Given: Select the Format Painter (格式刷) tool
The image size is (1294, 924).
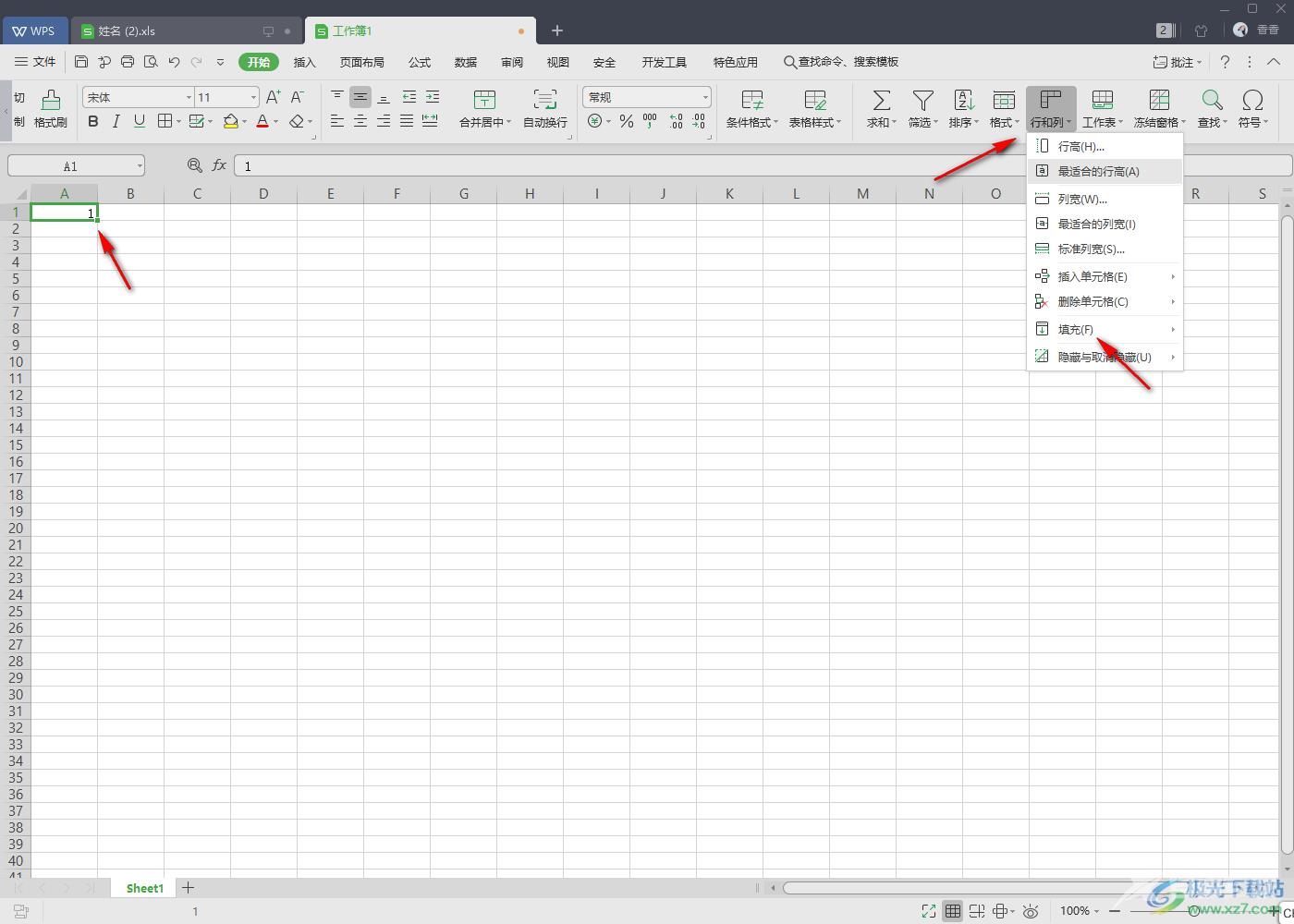Looking at the screenshot, I should click(51, 108).
